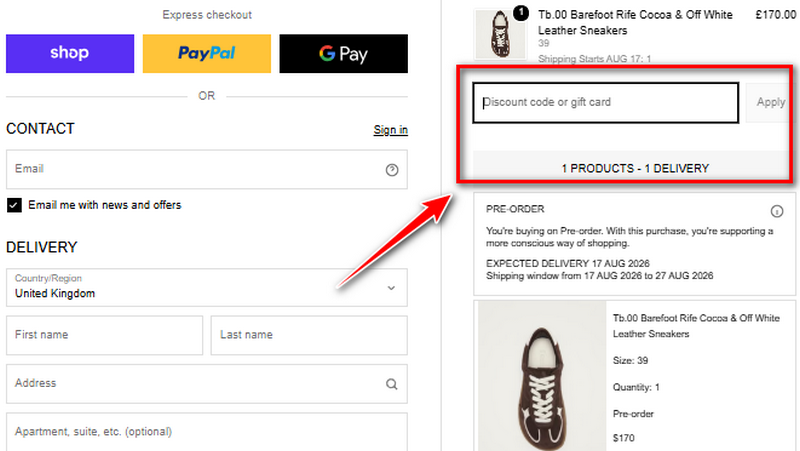Click the Apartment, suite optional field

point(207,432)
